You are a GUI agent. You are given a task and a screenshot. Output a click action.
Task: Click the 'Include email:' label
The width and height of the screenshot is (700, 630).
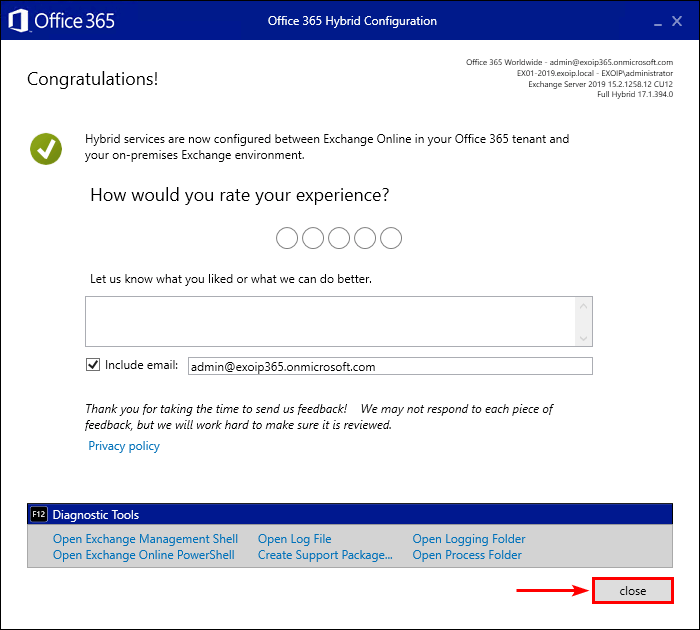point(141,365)
